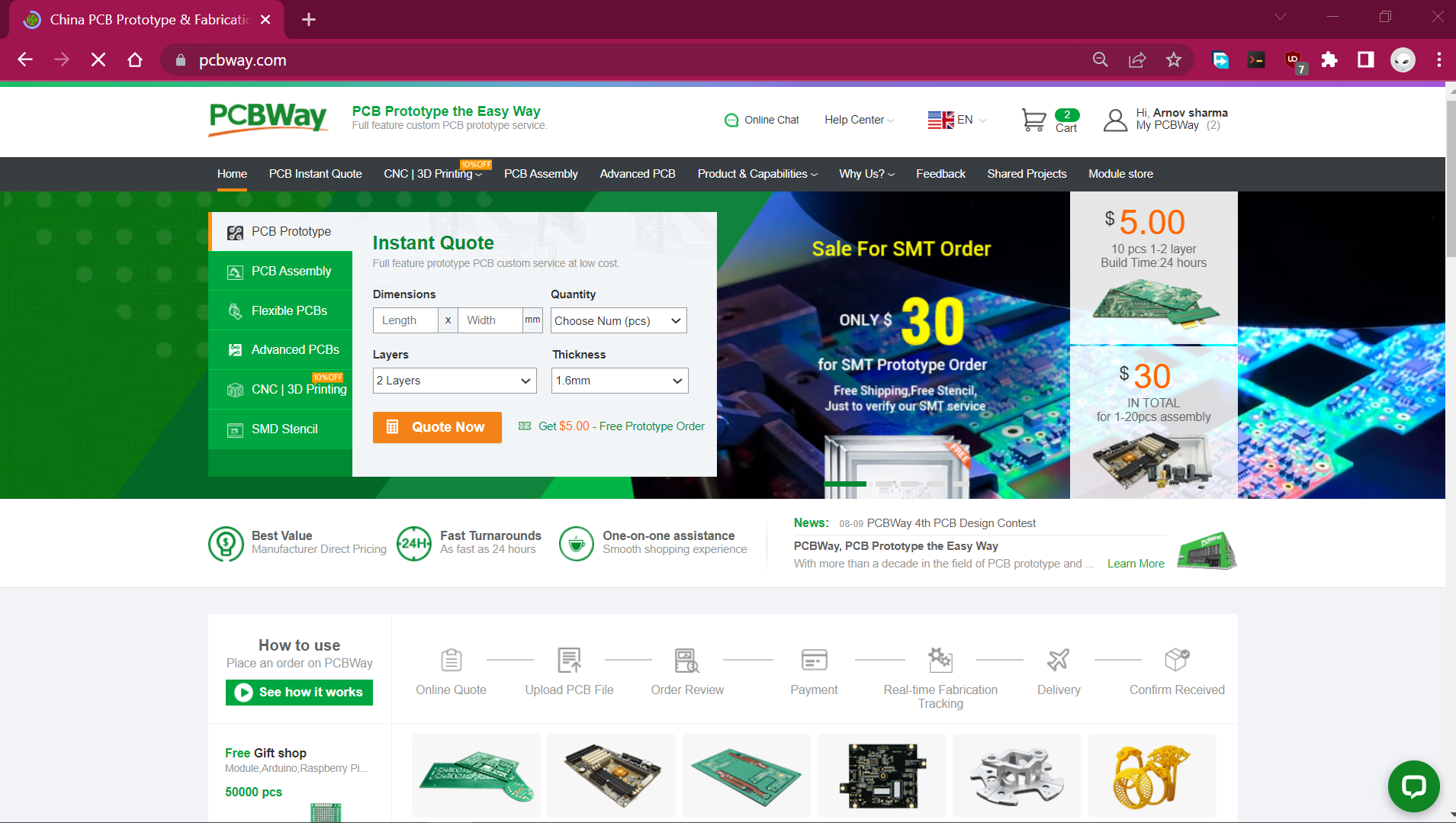The height and width of the screenshot is (823, 1456).
Task: Open the Thickness 1.6mm dropdown
Action: pos(620,381)
